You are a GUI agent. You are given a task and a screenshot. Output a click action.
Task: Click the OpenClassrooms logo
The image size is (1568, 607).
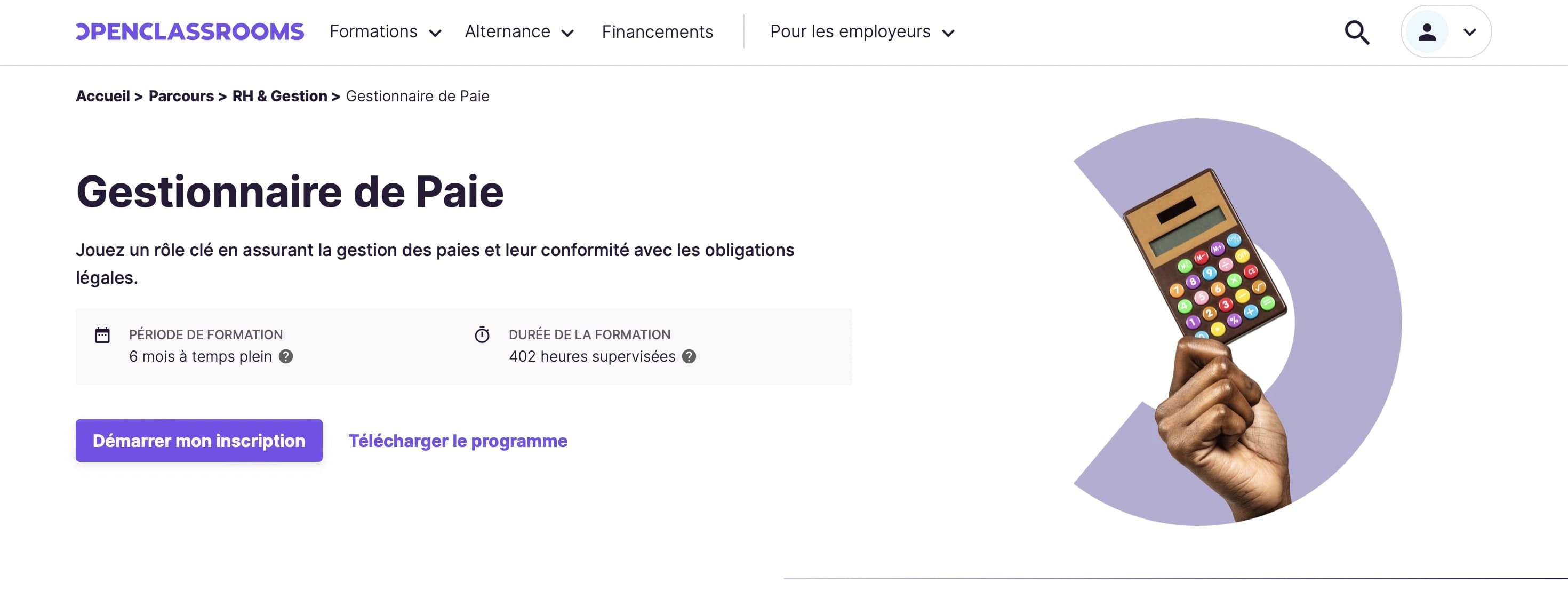tap(190, 31)
